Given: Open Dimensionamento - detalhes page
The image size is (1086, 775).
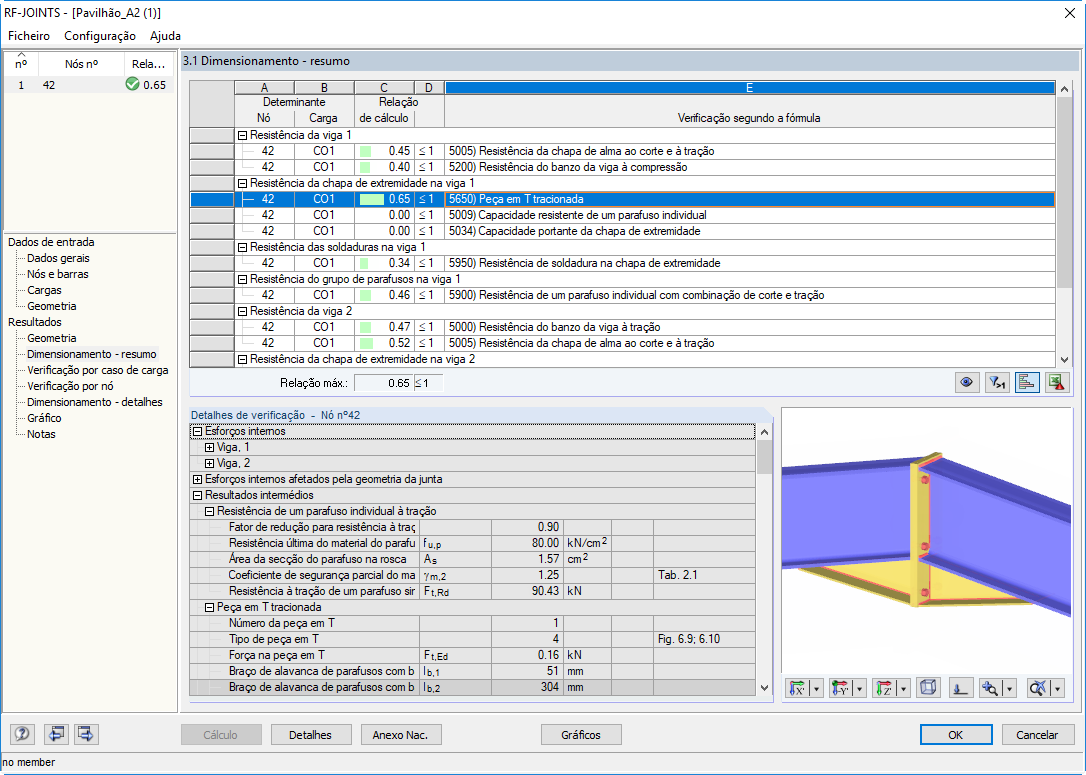Looking at the screenshot, I should [95, 402].
